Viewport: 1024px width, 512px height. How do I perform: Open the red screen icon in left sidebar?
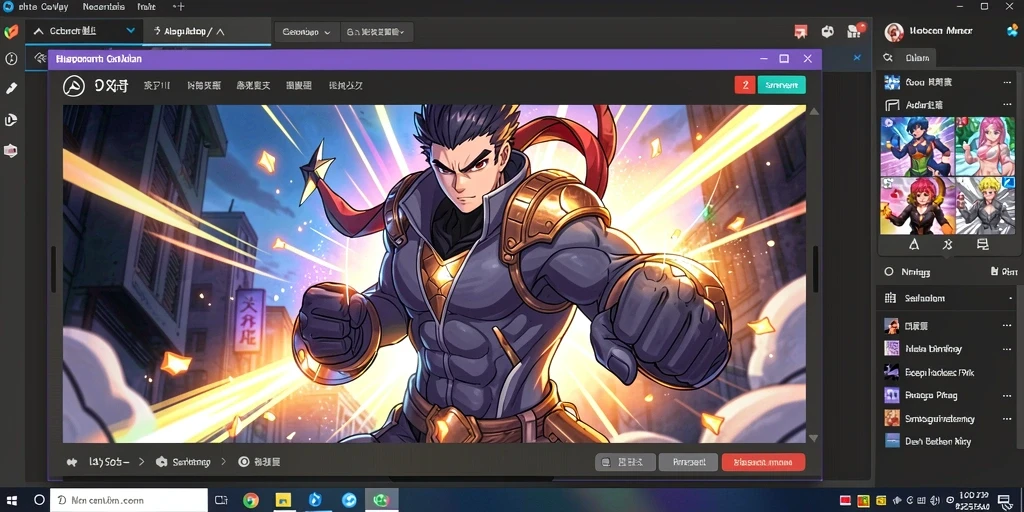pos(11,151)
